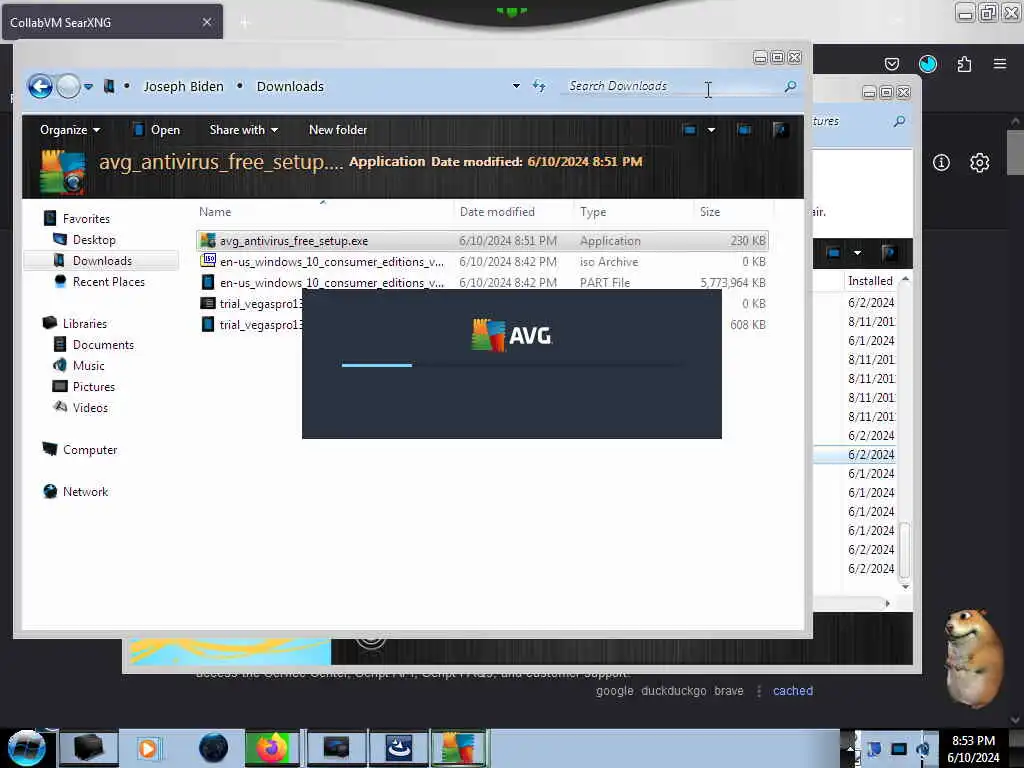
Task: Open the Pictures library
Action: pyautogui.click(x=93, y=387)
